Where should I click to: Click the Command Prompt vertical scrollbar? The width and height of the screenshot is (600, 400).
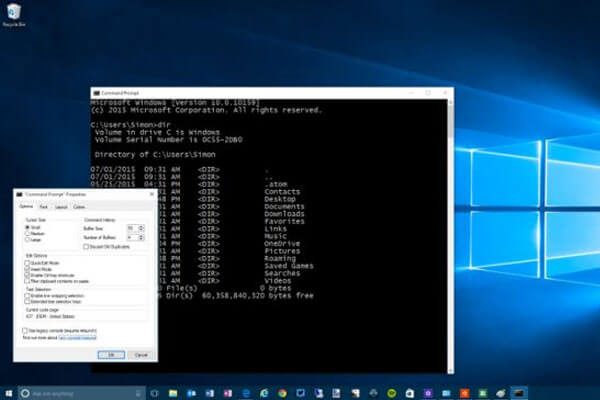point(451,236)
